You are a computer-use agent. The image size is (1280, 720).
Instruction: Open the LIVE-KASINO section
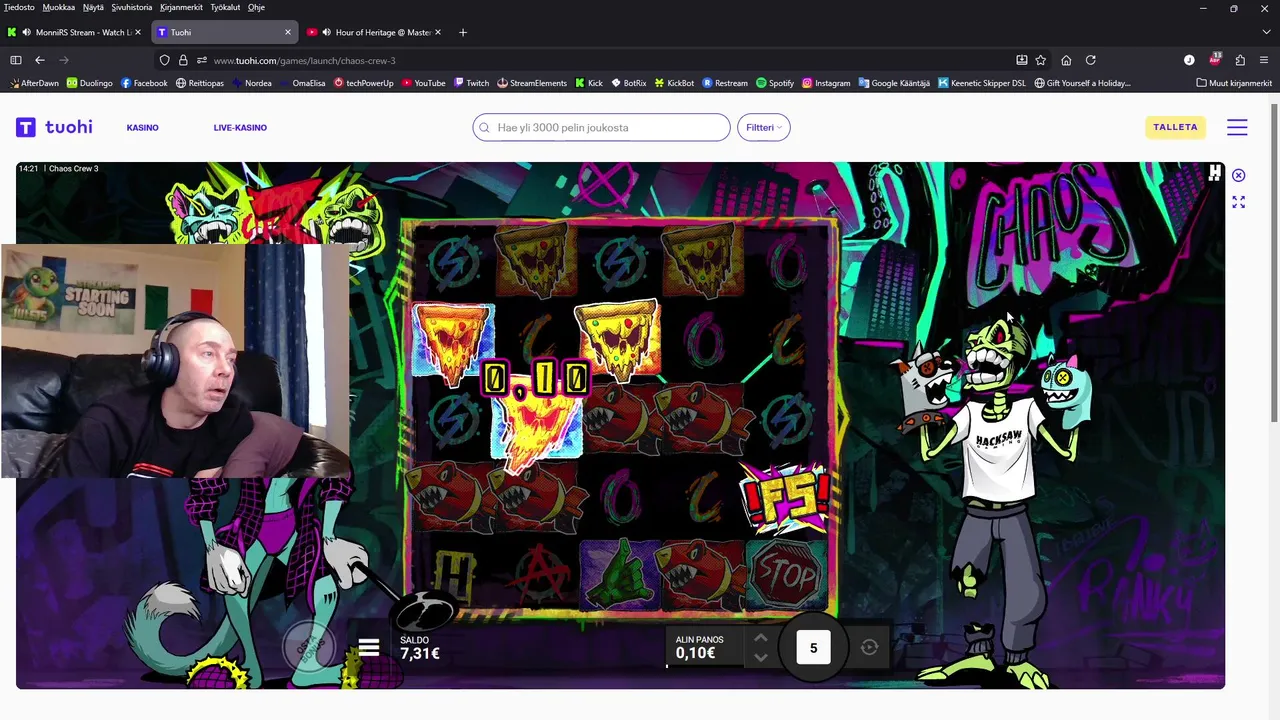[240, 127]
